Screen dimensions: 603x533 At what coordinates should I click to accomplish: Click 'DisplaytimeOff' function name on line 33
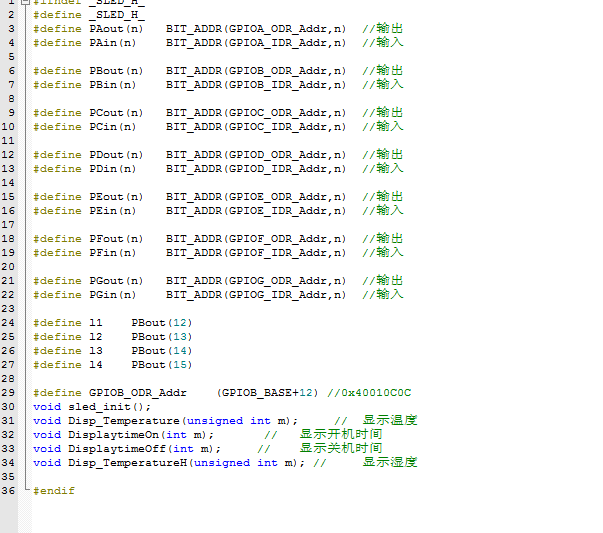click(x=117, y=449)
